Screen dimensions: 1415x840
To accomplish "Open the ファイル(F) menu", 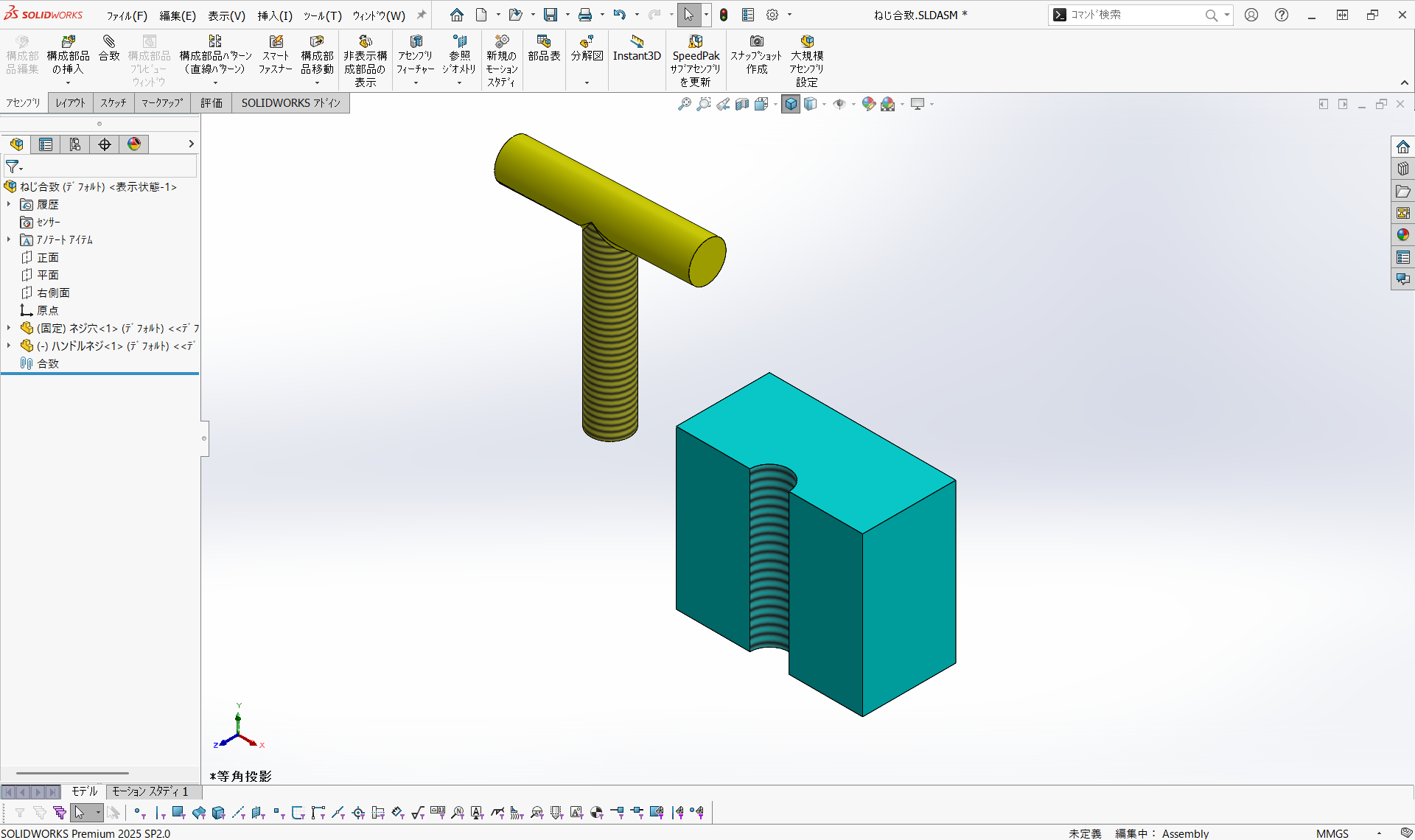I will [x=127, y=15].
